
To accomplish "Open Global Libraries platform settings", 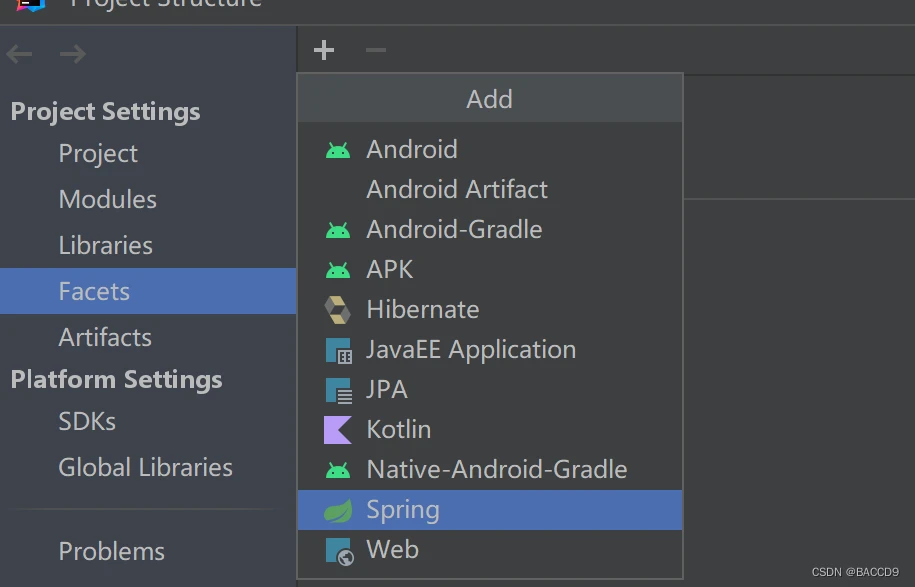I will tap(148, 467).
